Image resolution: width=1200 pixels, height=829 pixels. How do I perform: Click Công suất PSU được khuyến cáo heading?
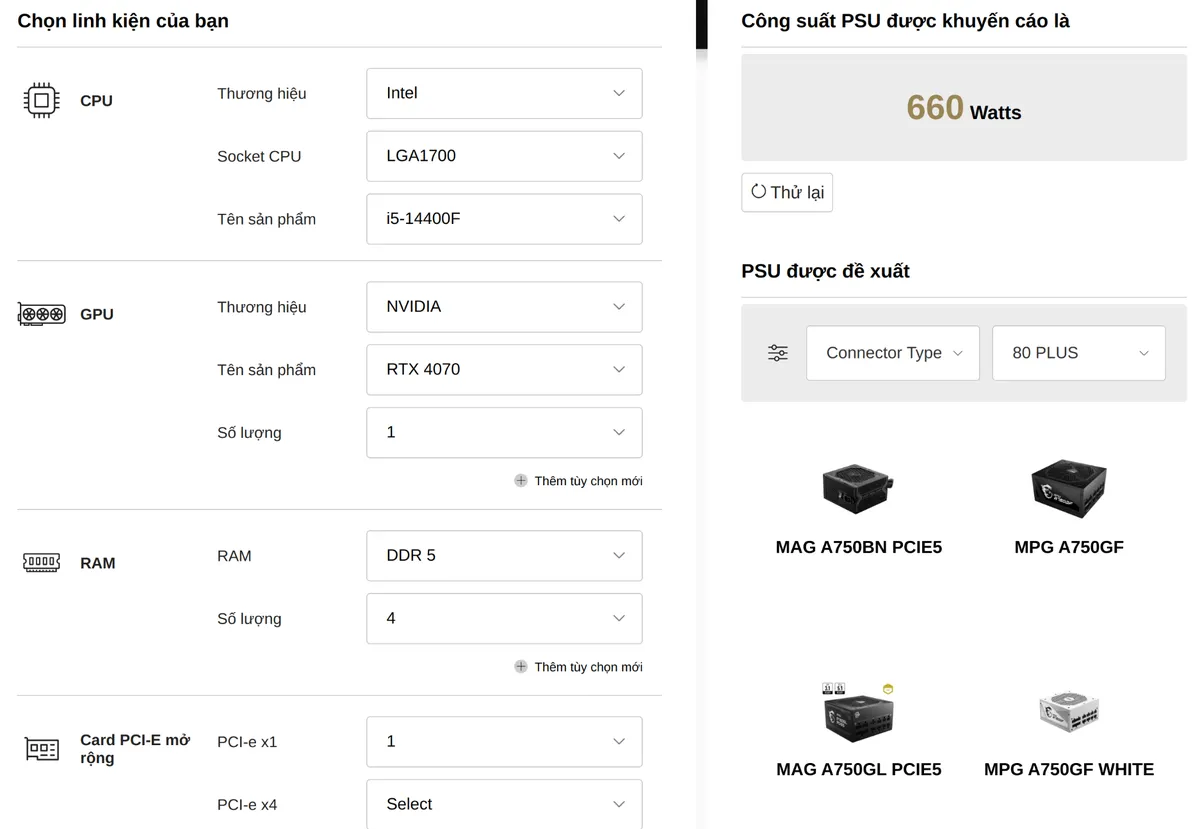point(905,21)
